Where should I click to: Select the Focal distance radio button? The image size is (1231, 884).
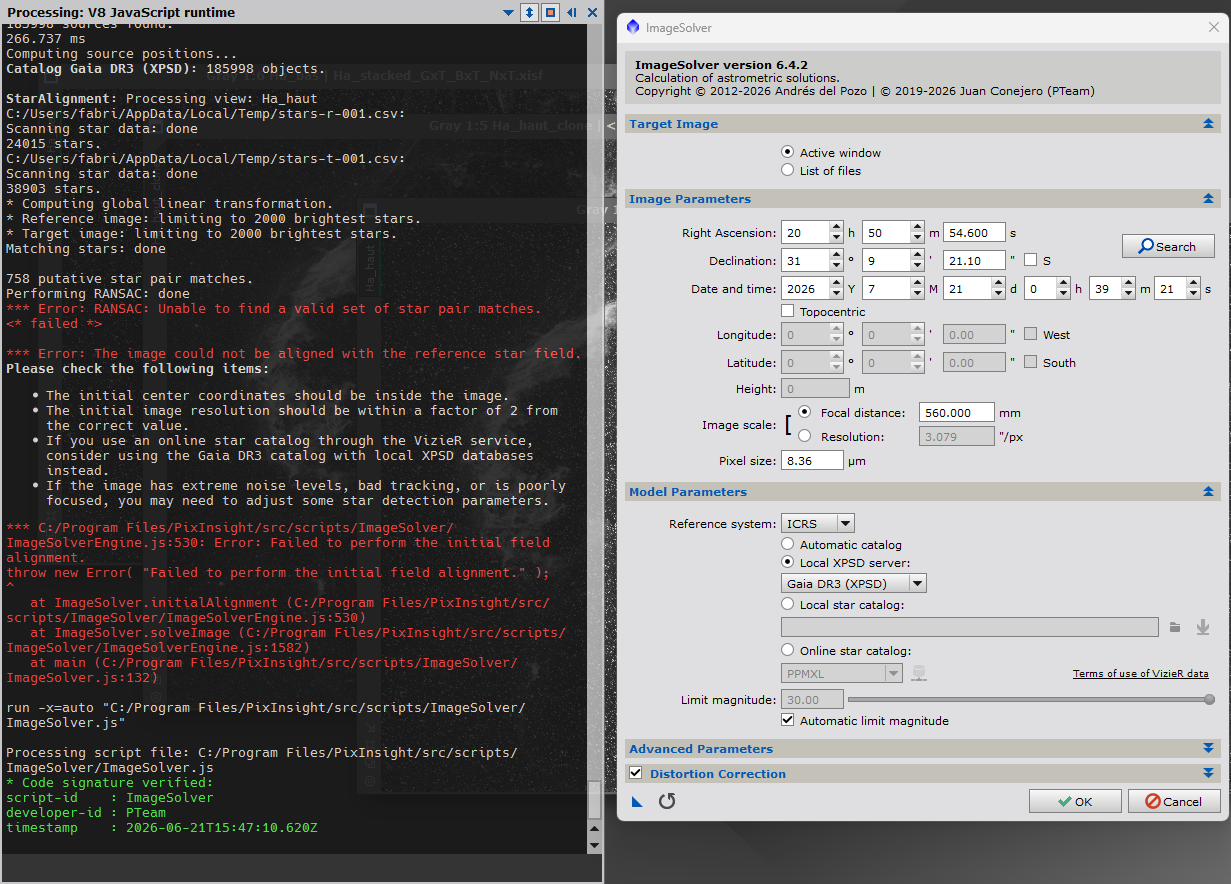click(806, 412)
